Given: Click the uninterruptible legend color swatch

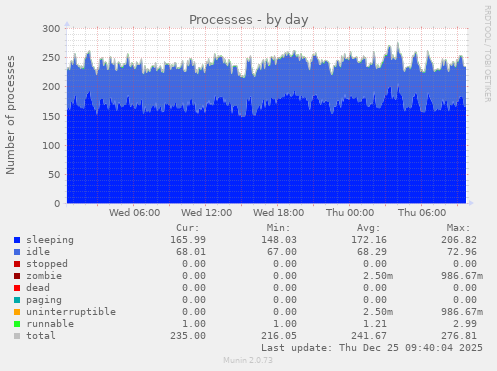Looking at the screenshot, I should point(17,312).
